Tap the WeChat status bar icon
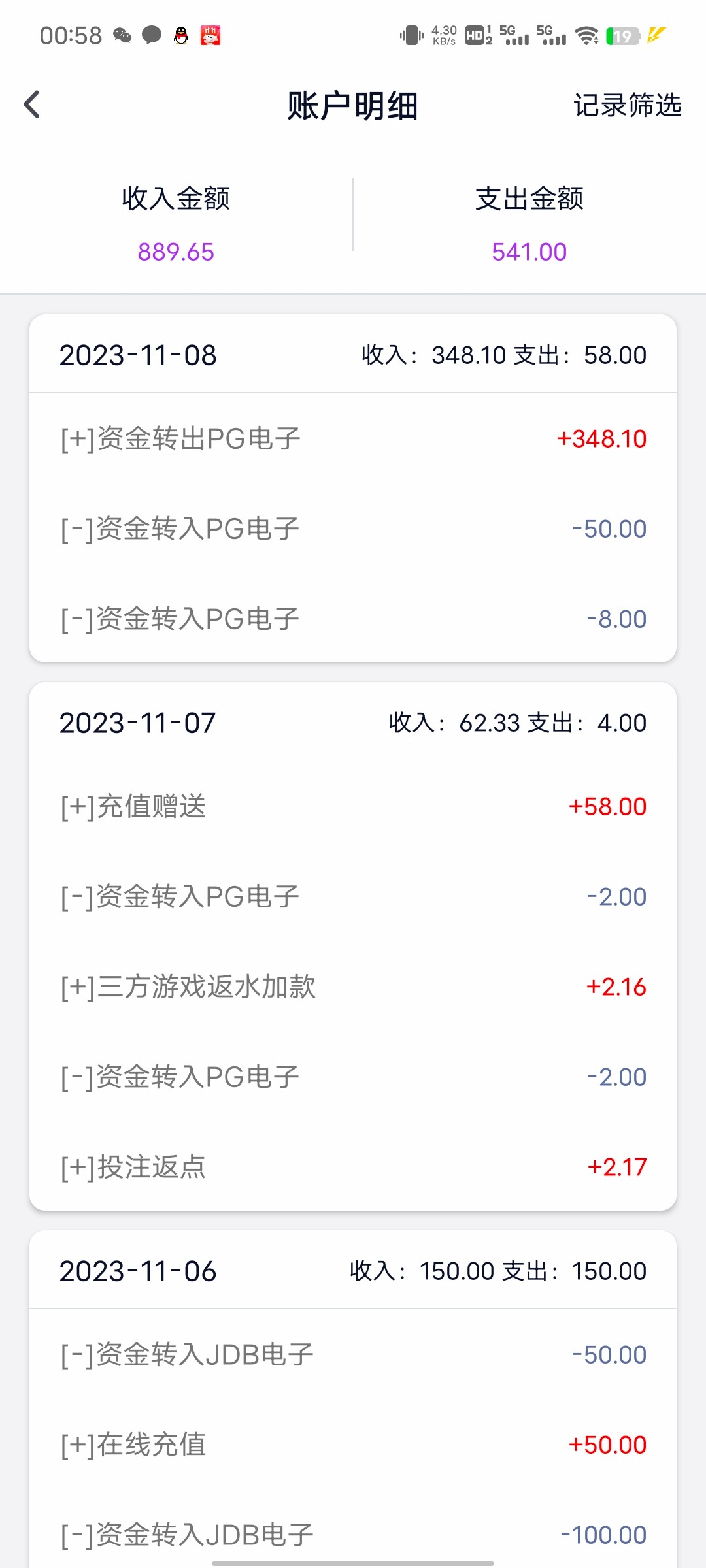Image resolution: width=706 pixels, height=1568 pixels. pyautogui.click(x=122, y=35)
